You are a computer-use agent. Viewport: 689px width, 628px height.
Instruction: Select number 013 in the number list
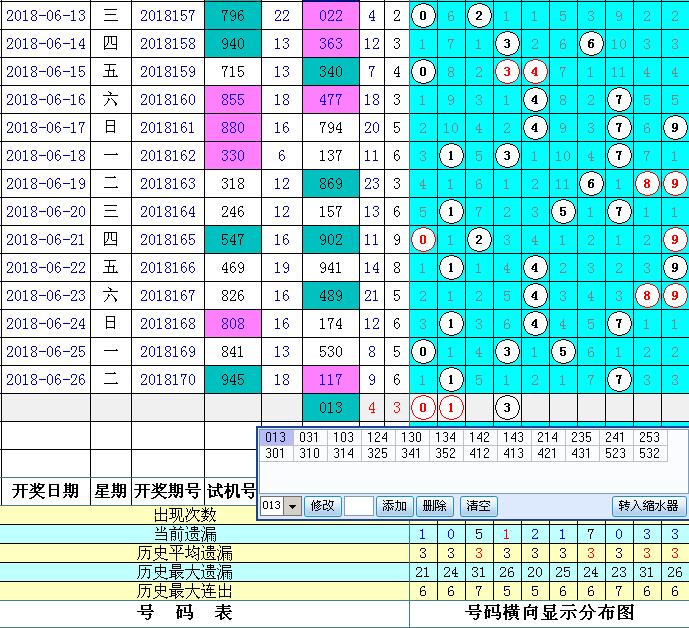pos(276,437)
